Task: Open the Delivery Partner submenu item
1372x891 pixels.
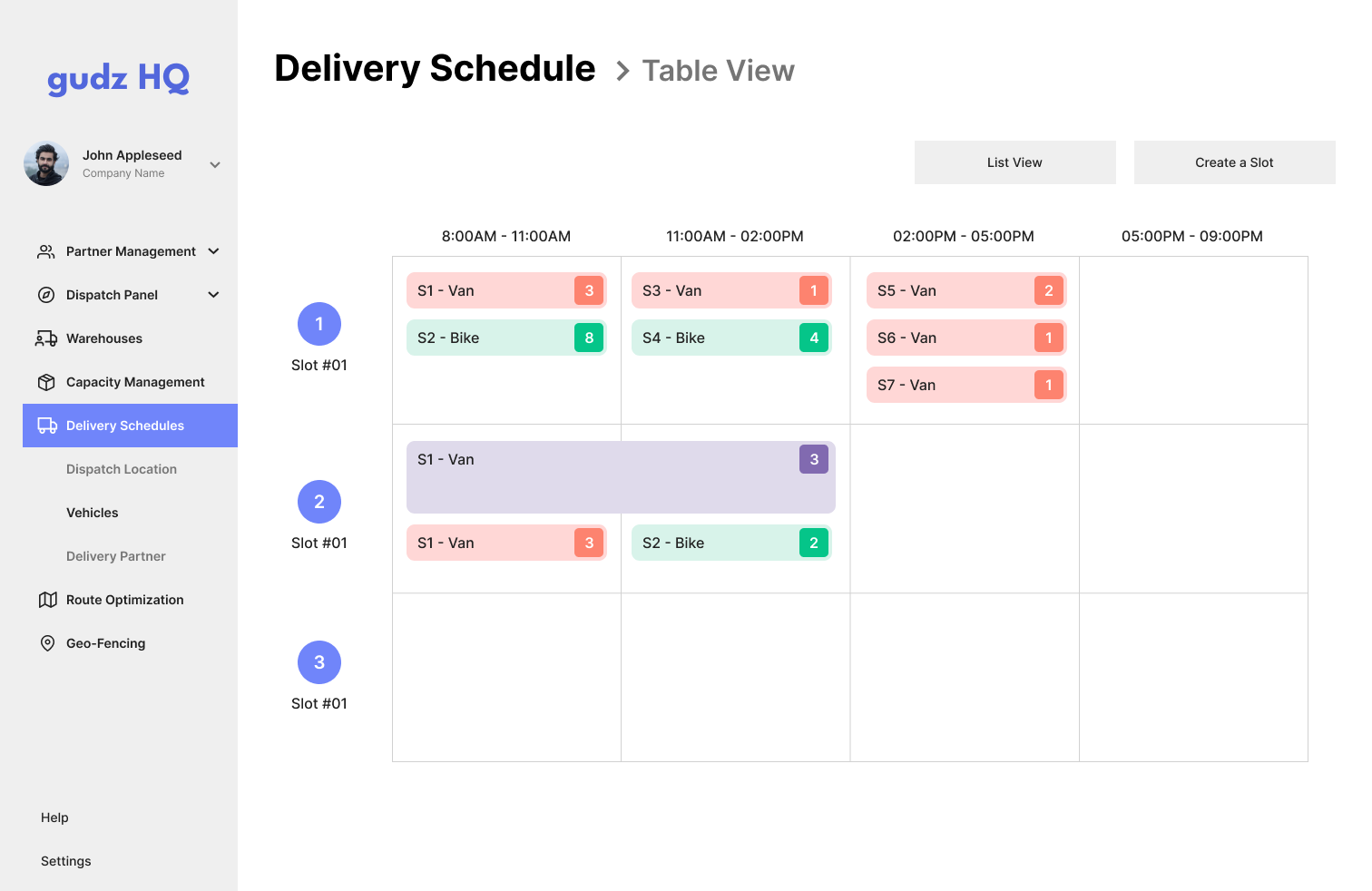Action: tap(116, 556)
